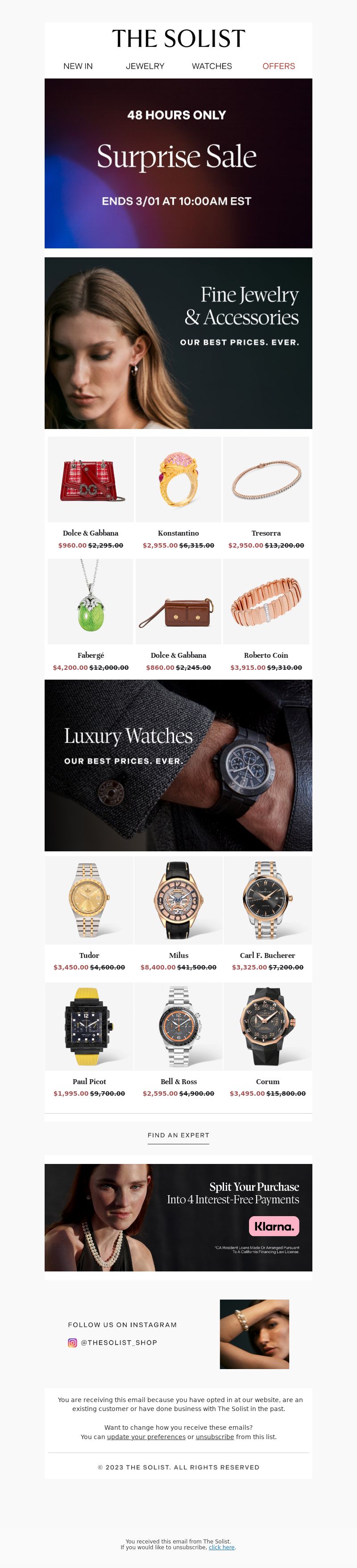Click the Surprise Sale banner
Image resolution: width=357 pixels, height=1568 pixels.
pos(178,163)
